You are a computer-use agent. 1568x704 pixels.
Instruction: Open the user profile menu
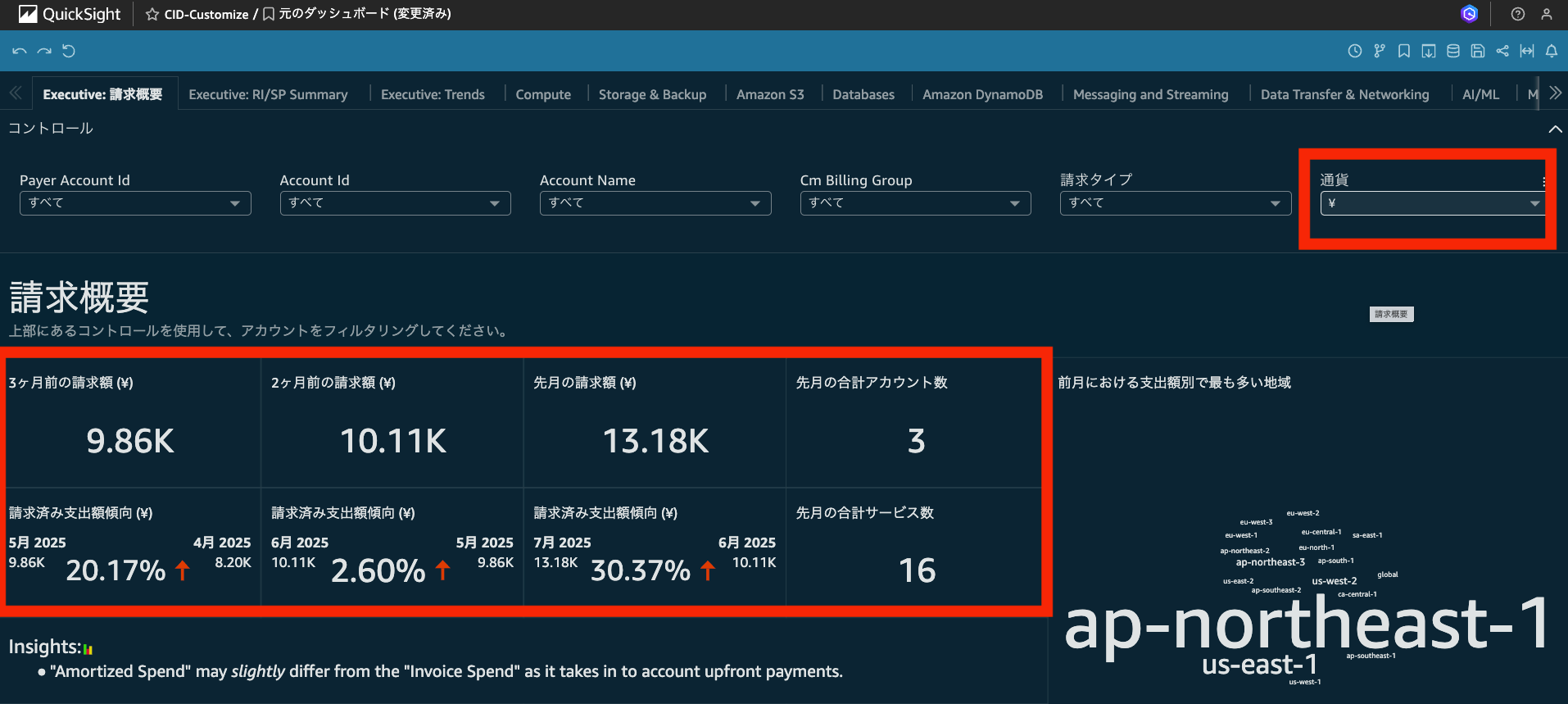1547,14
